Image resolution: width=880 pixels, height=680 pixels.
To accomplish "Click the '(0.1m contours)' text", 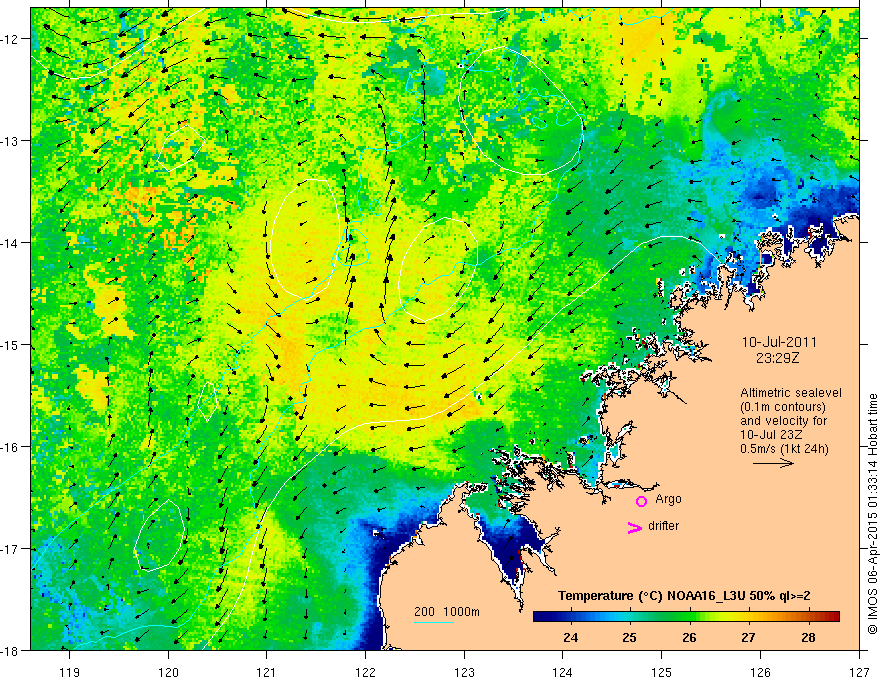I will pyautogui.click(x=783, y=407).
